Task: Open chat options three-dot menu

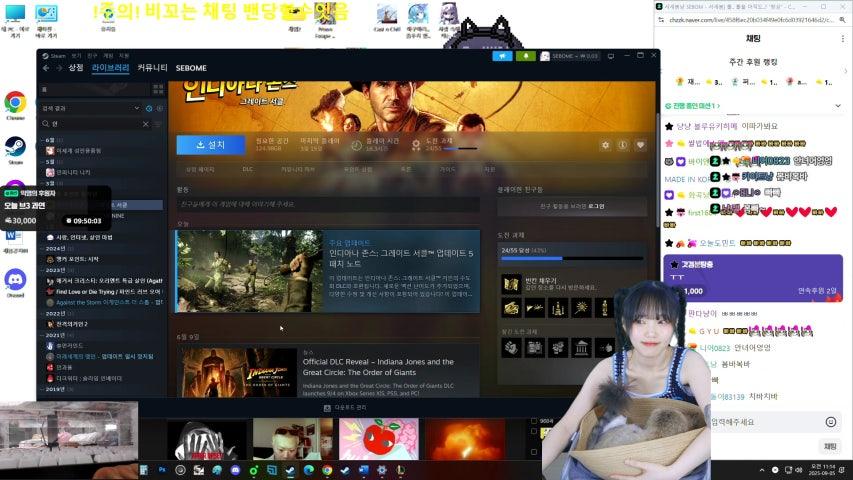Action: tap(842, 39)
